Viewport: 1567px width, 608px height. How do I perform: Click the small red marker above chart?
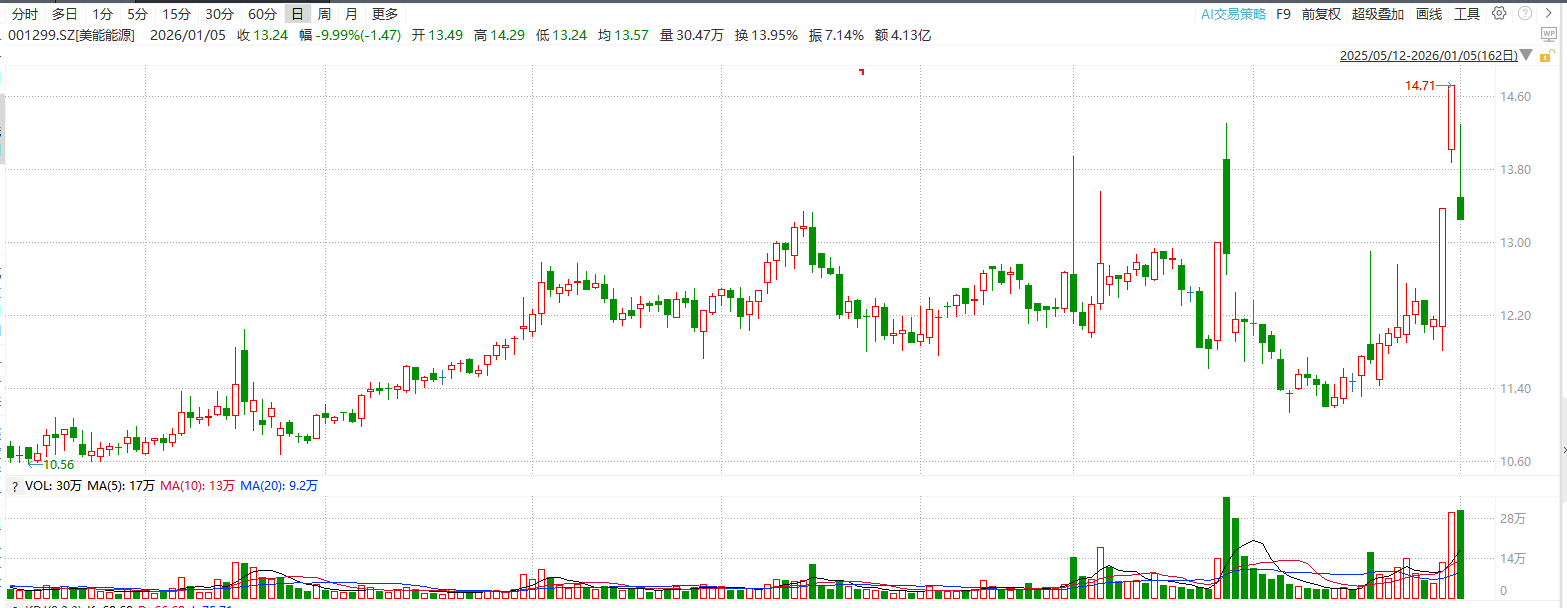(x=861, y=71)
